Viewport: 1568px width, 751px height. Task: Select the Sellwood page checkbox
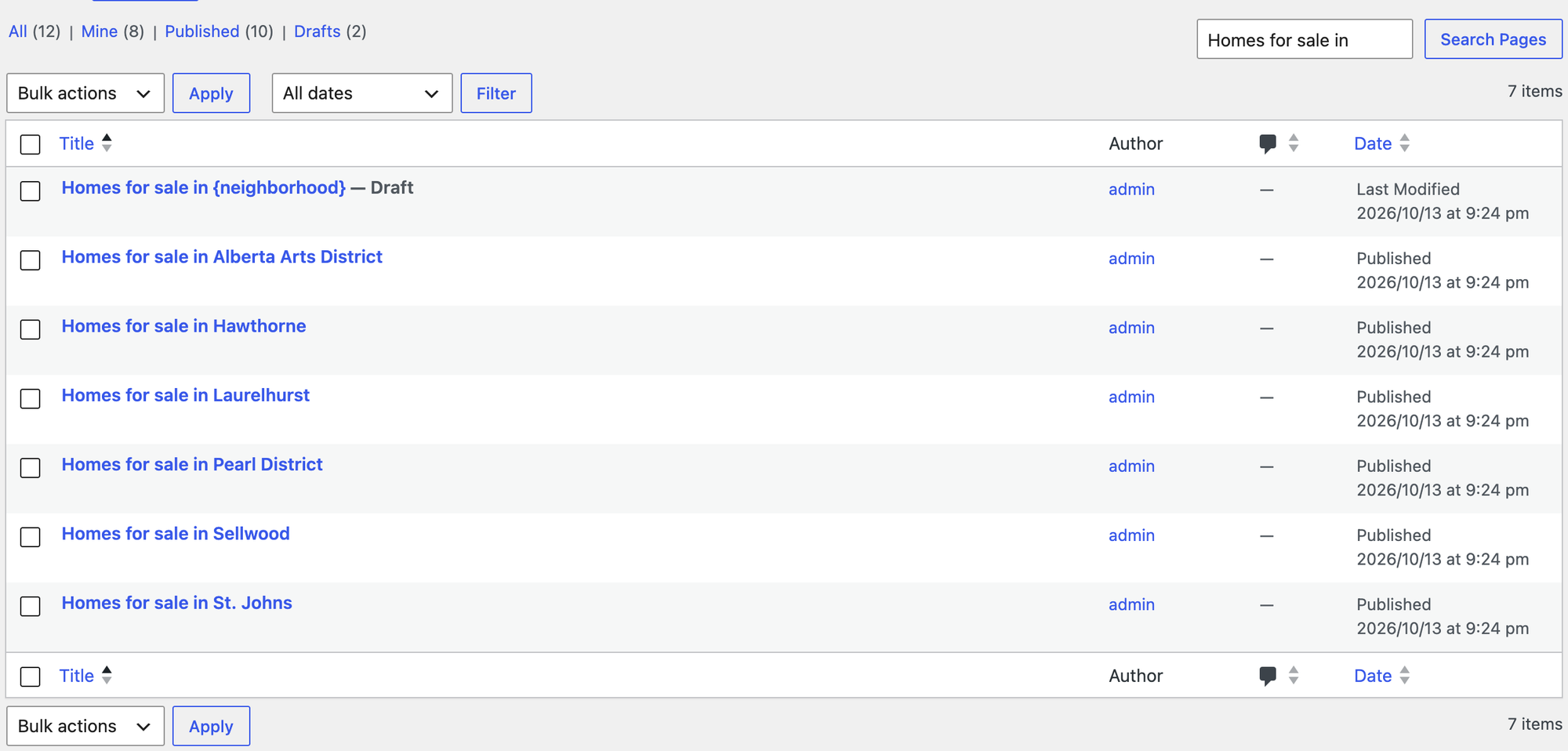tap(31, 536)
